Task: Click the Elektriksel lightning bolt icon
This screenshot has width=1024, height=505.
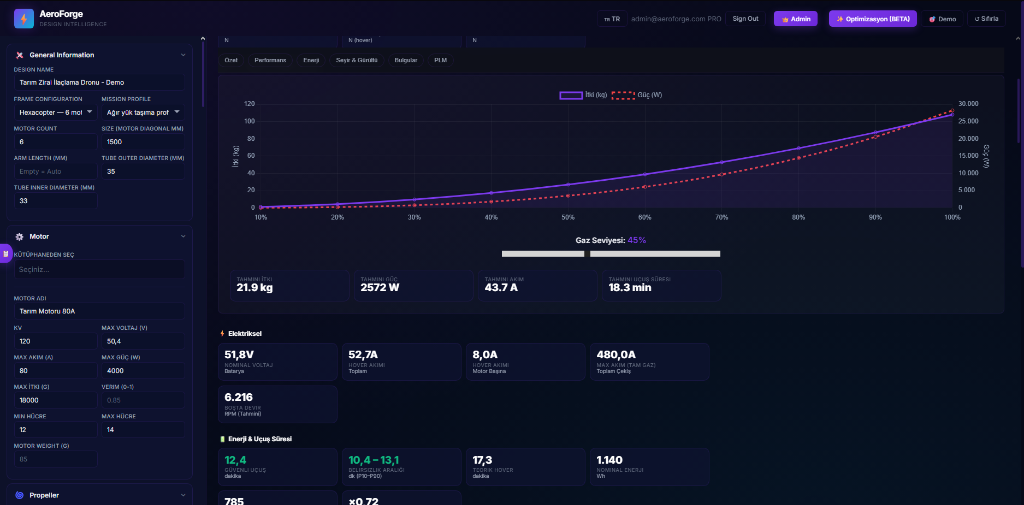Action: click(x=223, y=333)
